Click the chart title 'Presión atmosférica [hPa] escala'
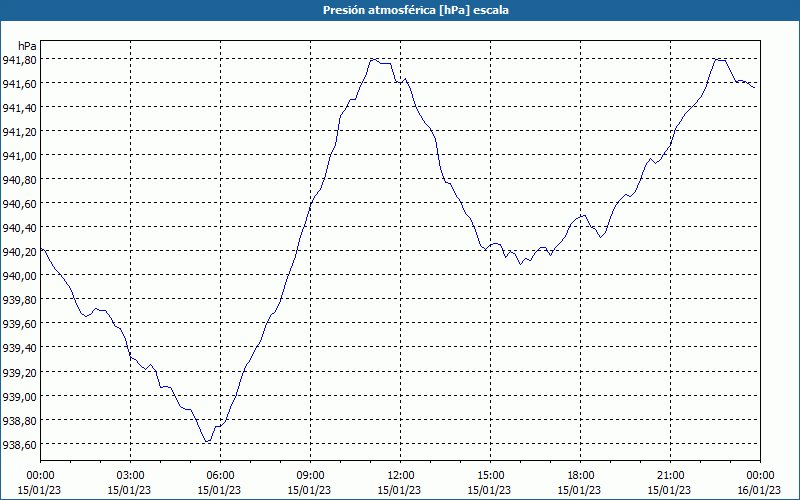Screen dimensions: 800x500 416,10
